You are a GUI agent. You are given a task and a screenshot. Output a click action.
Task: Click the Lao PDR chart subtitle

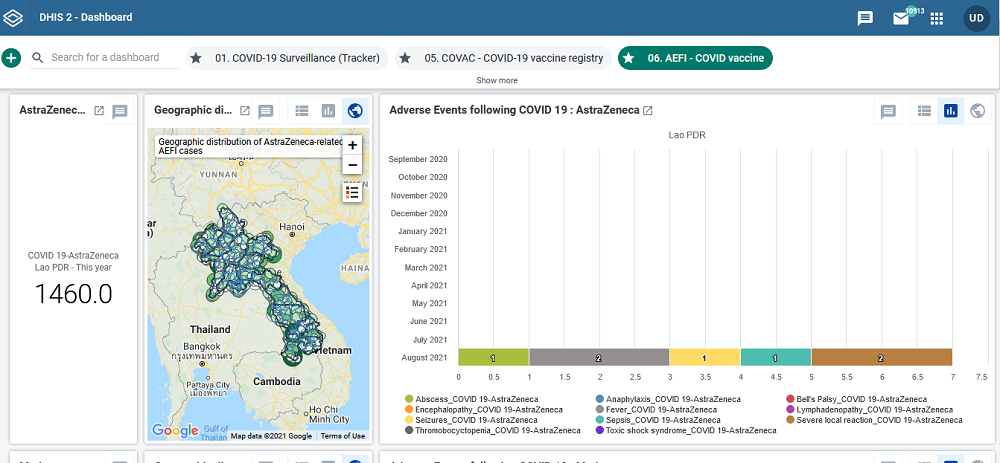pos(686,135)
